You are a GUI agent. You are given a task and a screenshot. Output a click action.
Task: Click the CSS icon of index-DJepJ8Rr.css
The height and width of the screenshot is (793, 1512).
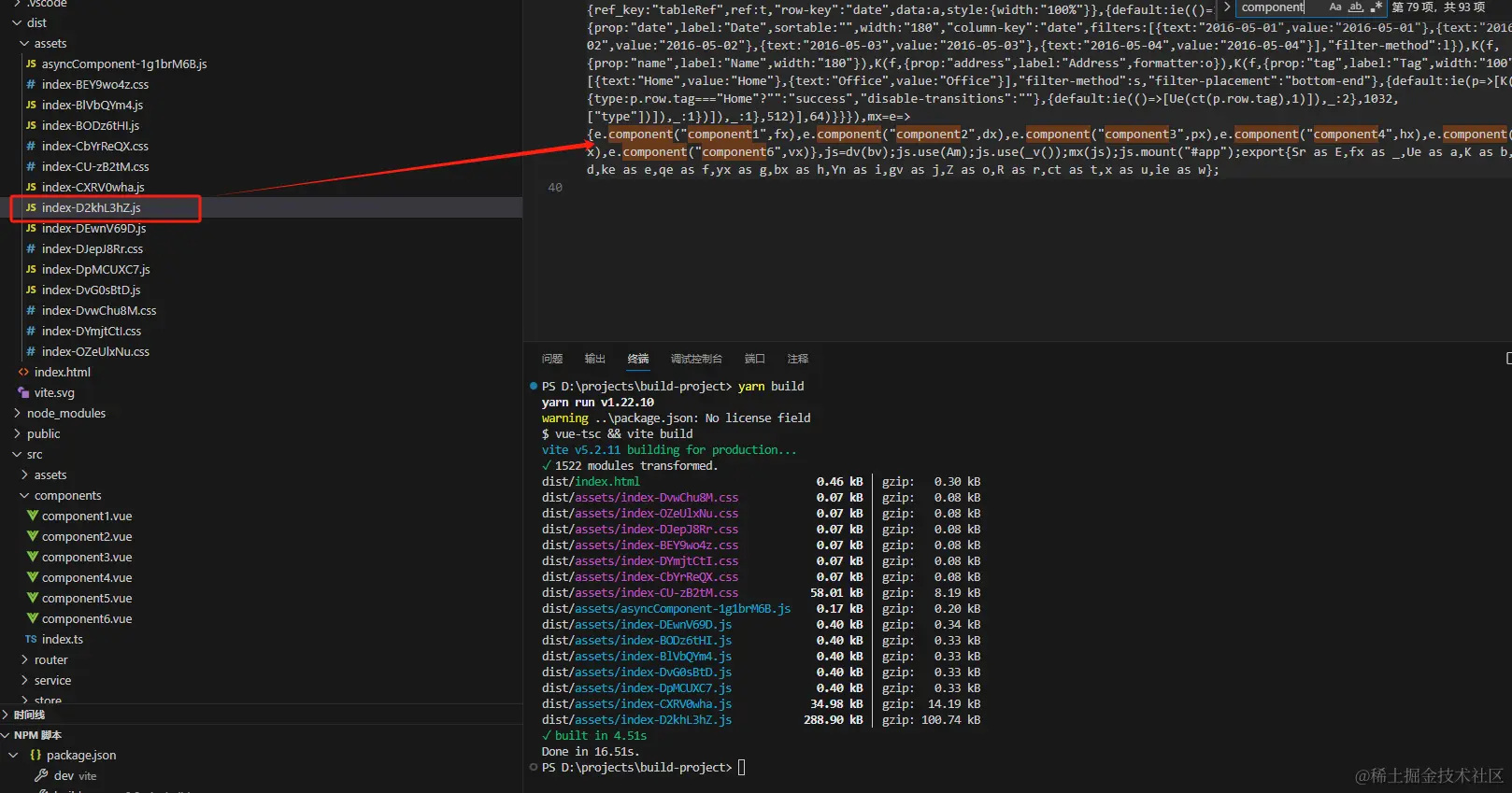[32, 248]
